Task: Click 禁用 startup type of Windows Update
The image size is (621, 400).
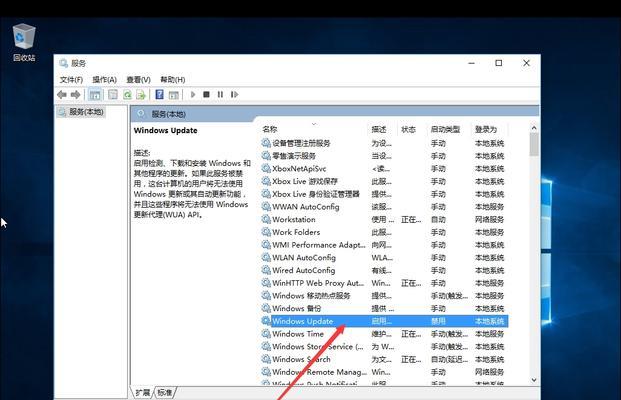Action: coord(438,321)
